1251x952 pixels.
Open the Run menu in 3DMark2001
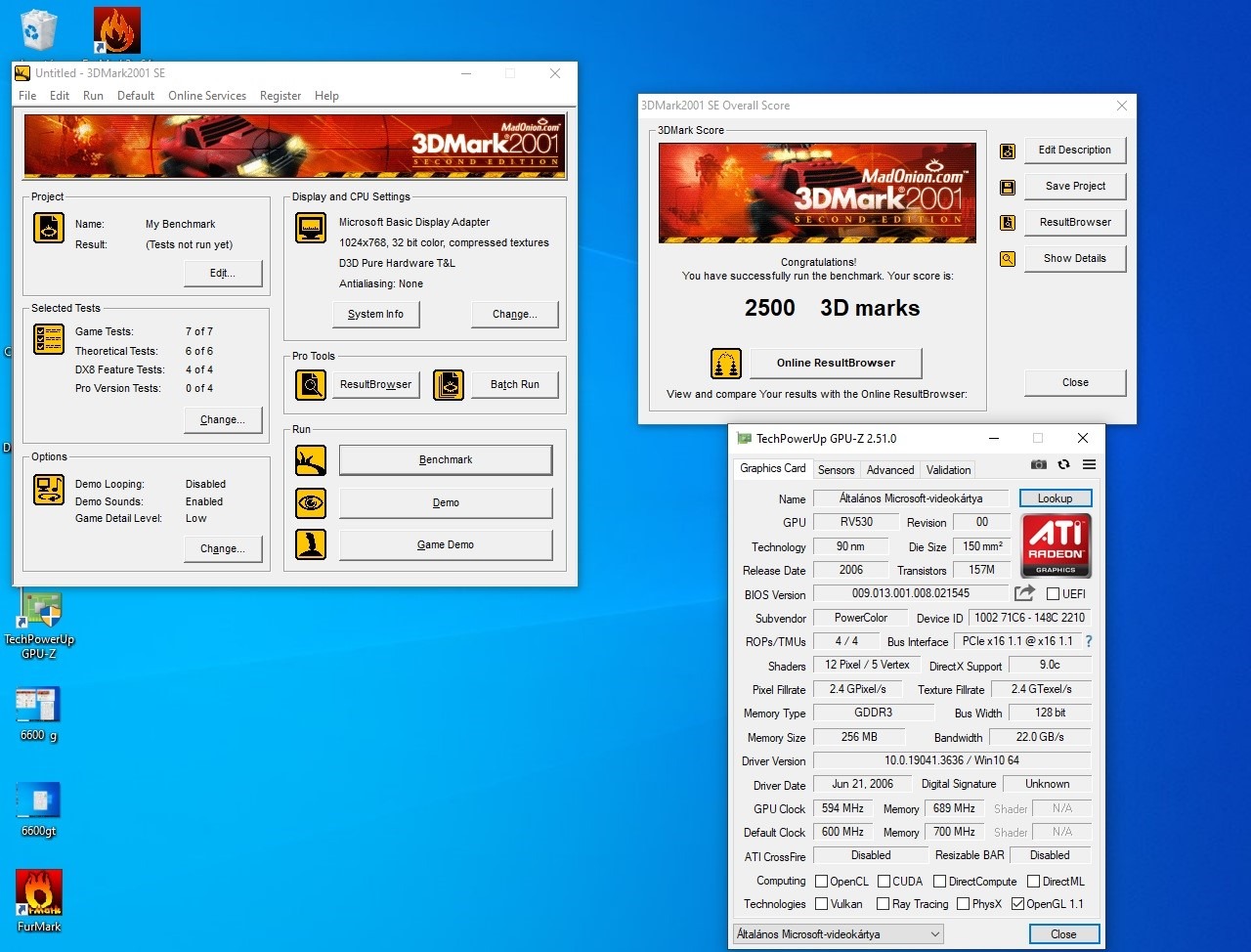click(x=93, y=96)
